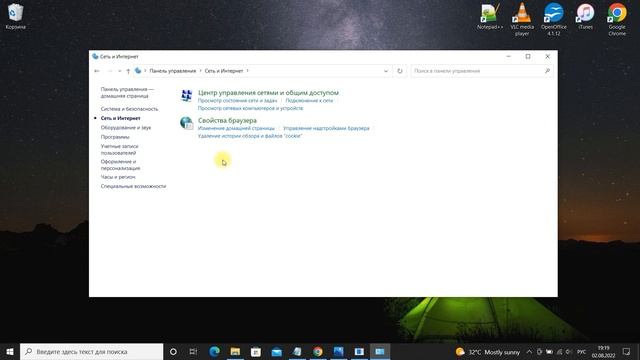Expand the chevron after Сеть и Интернет breadcrumb
Image resolution: width=640 pixels, height=360 pixels.
point(247,71)
